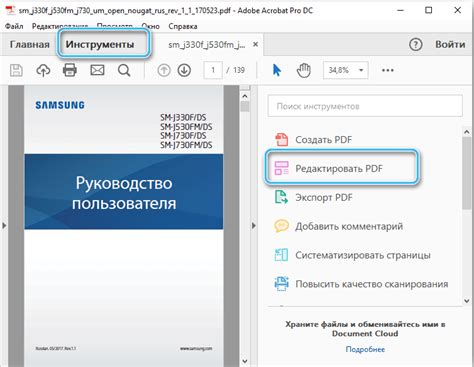Send file by email envelope icon

[97, 70]
